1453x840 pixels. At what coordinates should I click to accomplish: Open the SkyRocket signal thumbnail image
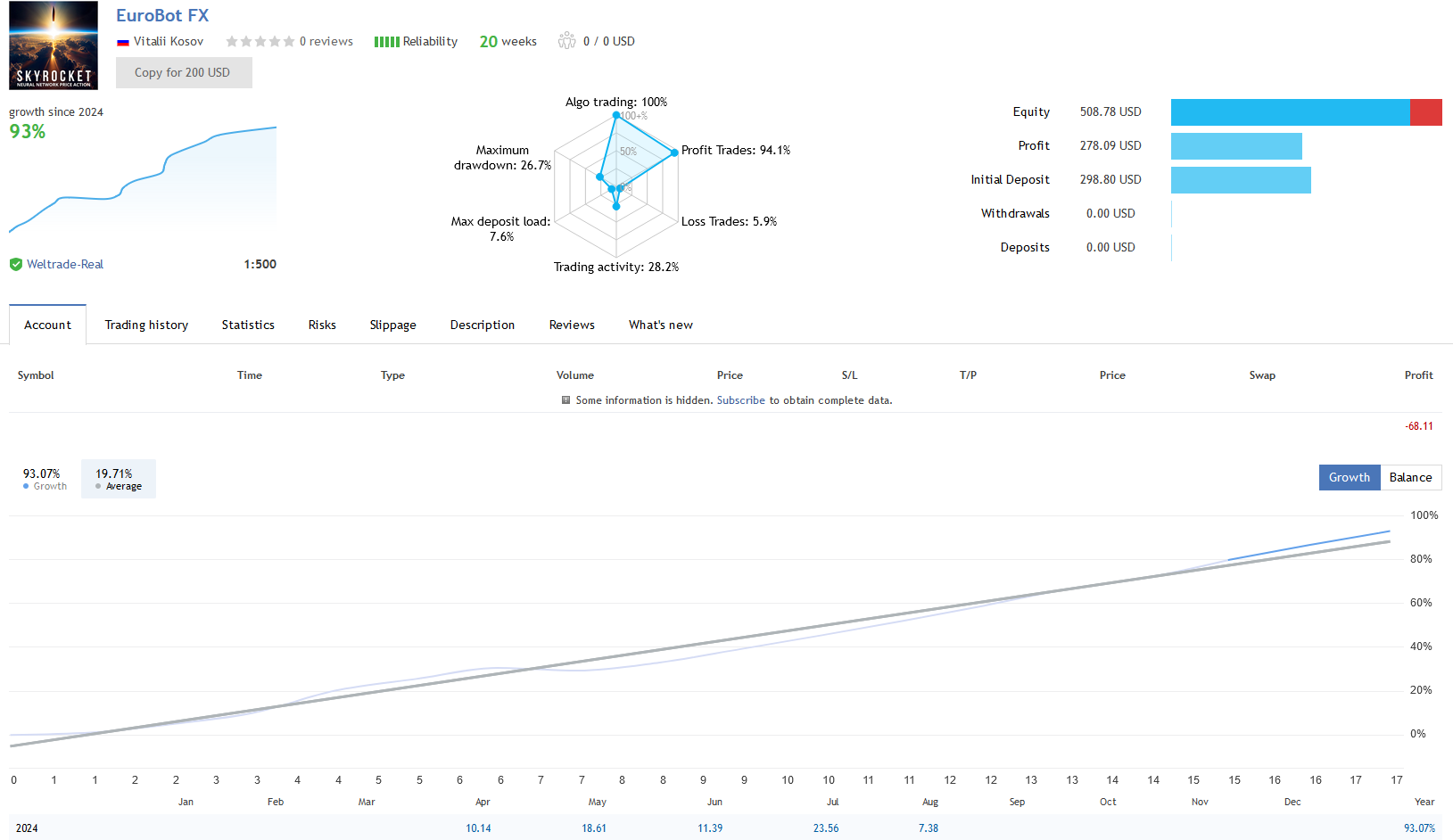tap(54, 45)
